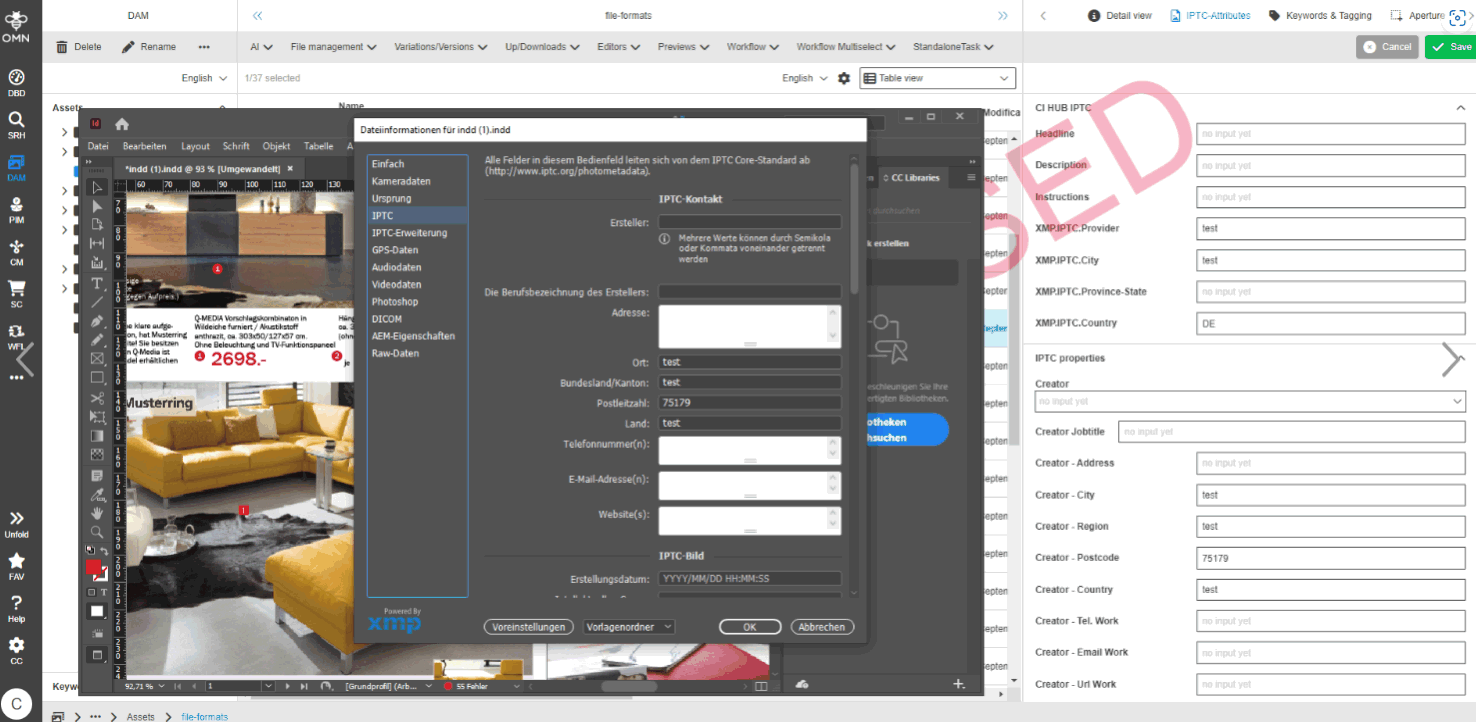Click the Headline input field
This screenshot has height=722, width=1476.
click(1330, 134)
